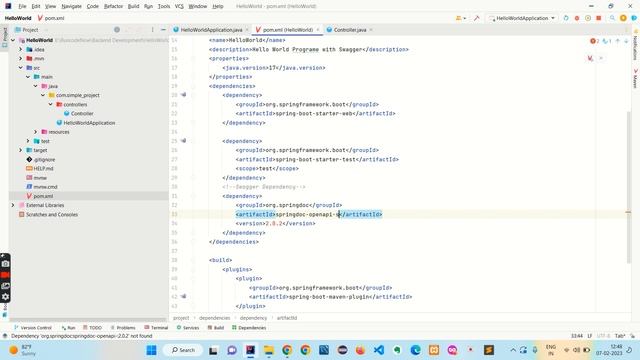The width and height of the screenshot is (640, 360).
Task: Click the green Run icon in toolbar
Action: (566, 18)
